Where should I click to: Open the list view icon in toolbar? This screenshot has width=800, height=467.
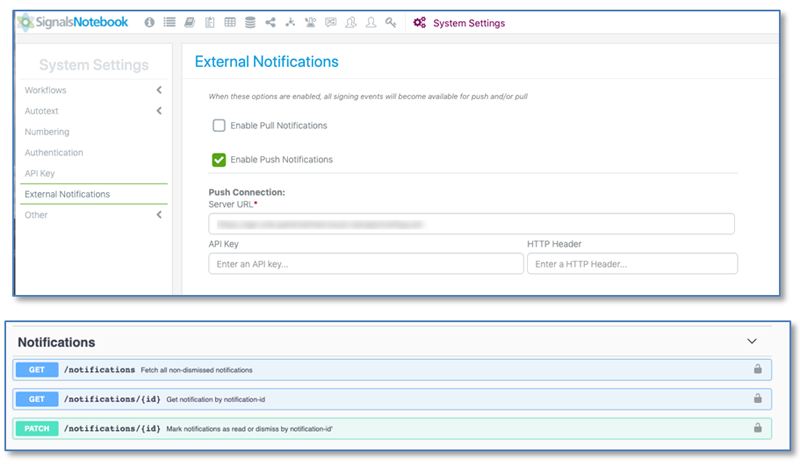pyautogui.click(x=169, y=22)
